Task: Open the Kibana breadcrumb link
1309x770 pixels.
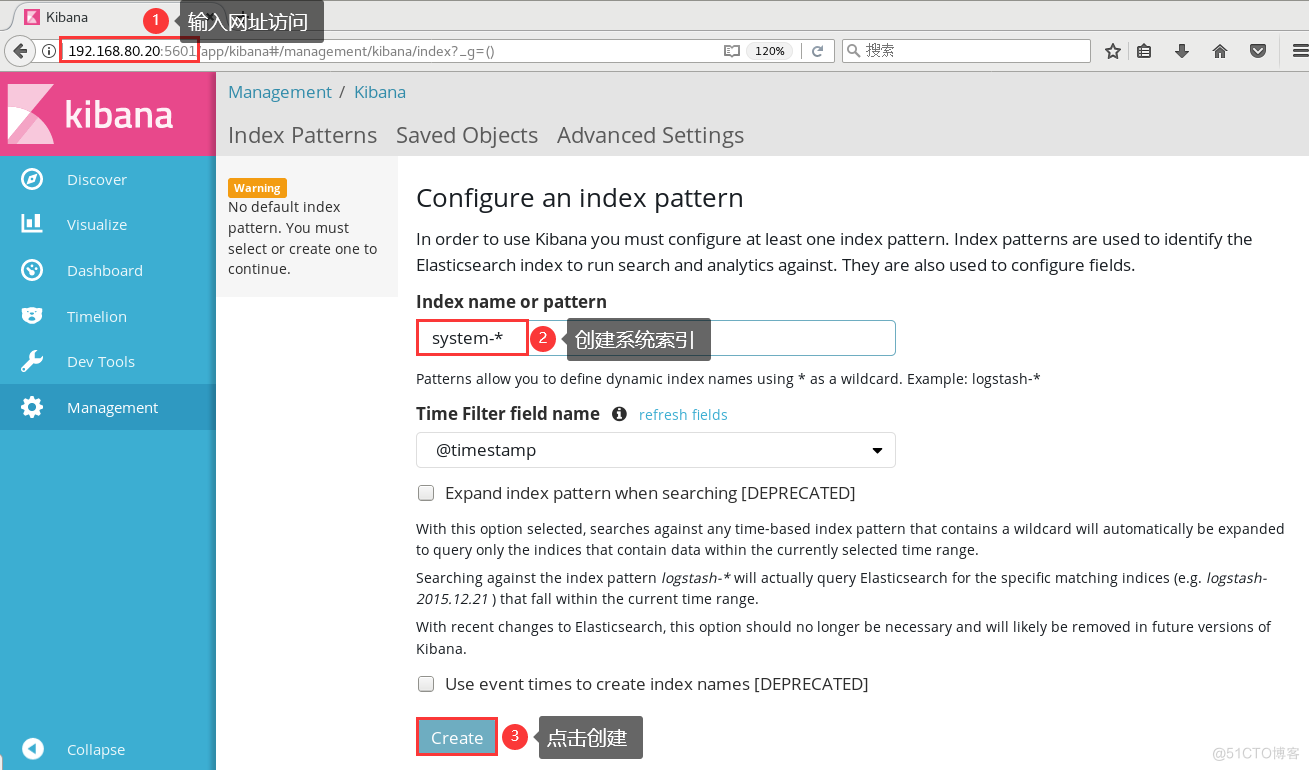Action: tap(380, 92)
